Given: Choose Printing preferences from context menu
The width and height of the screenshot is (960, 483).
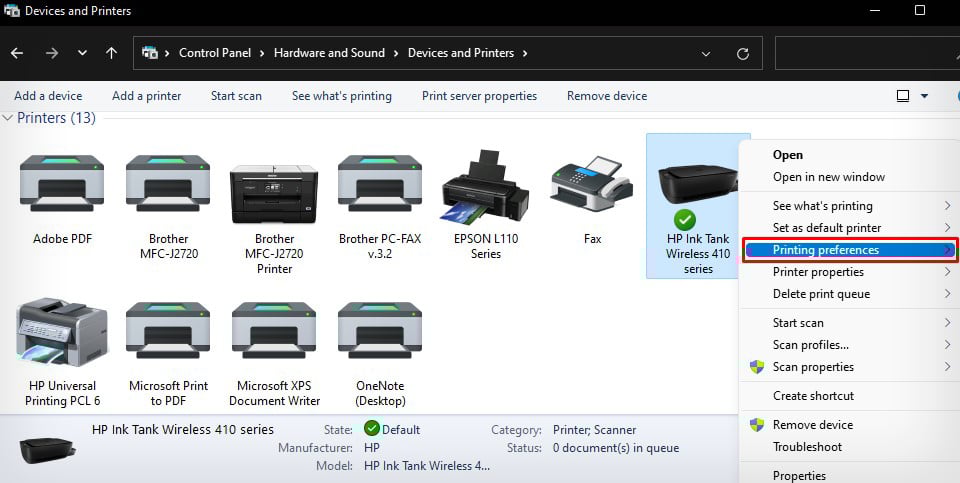Looking at the screenshot, I should [x=825, y=250].
